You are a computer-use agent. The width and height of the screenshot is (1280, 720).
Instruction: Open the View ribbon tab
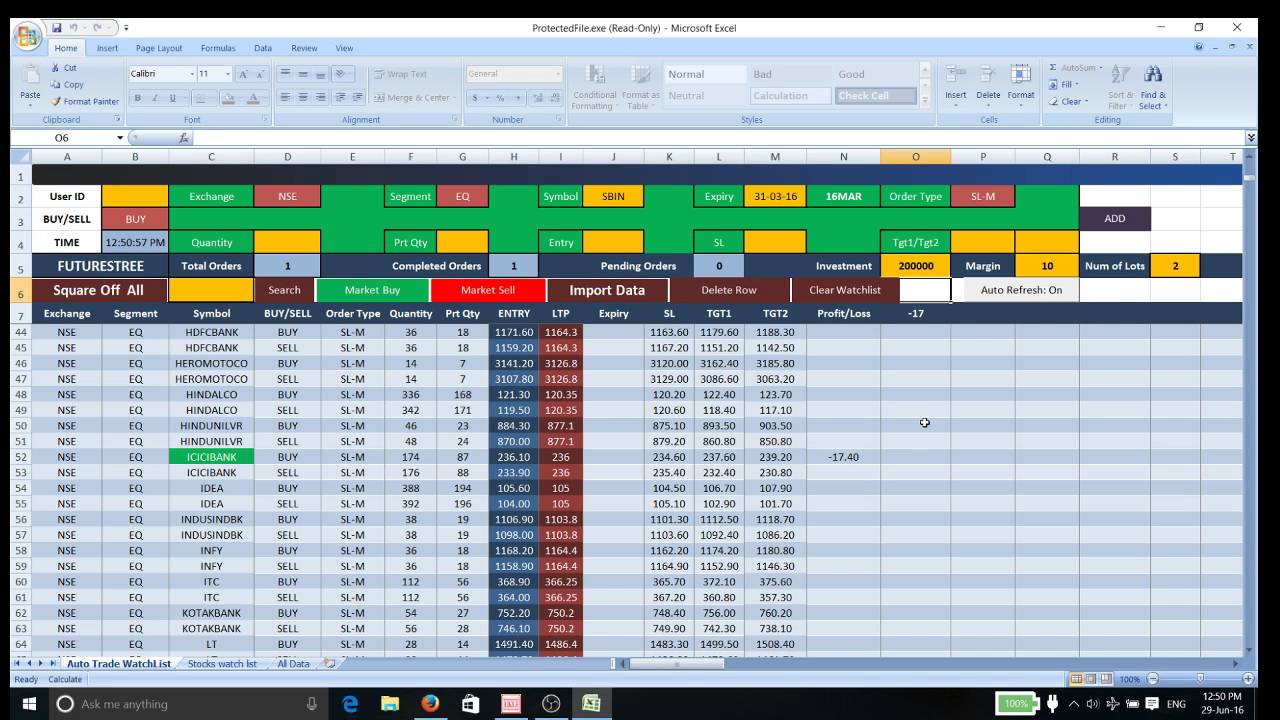[x=344, y=48]
